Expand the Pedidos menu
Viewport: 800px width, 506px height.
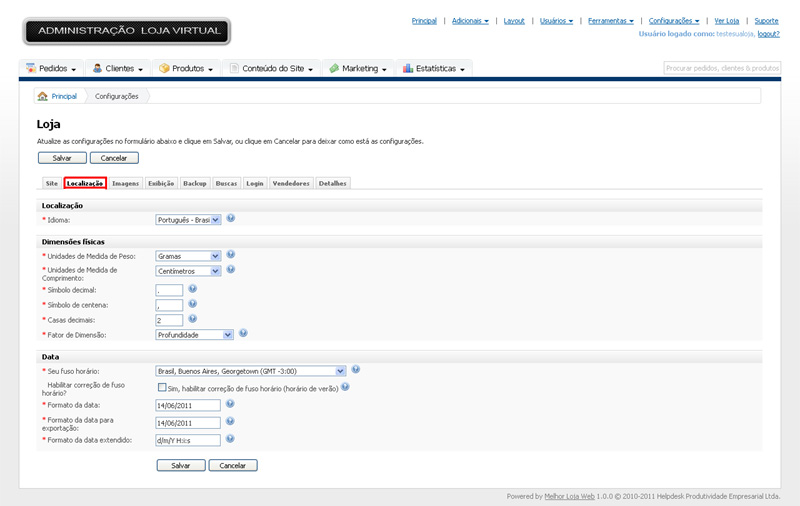coord(51,68)
